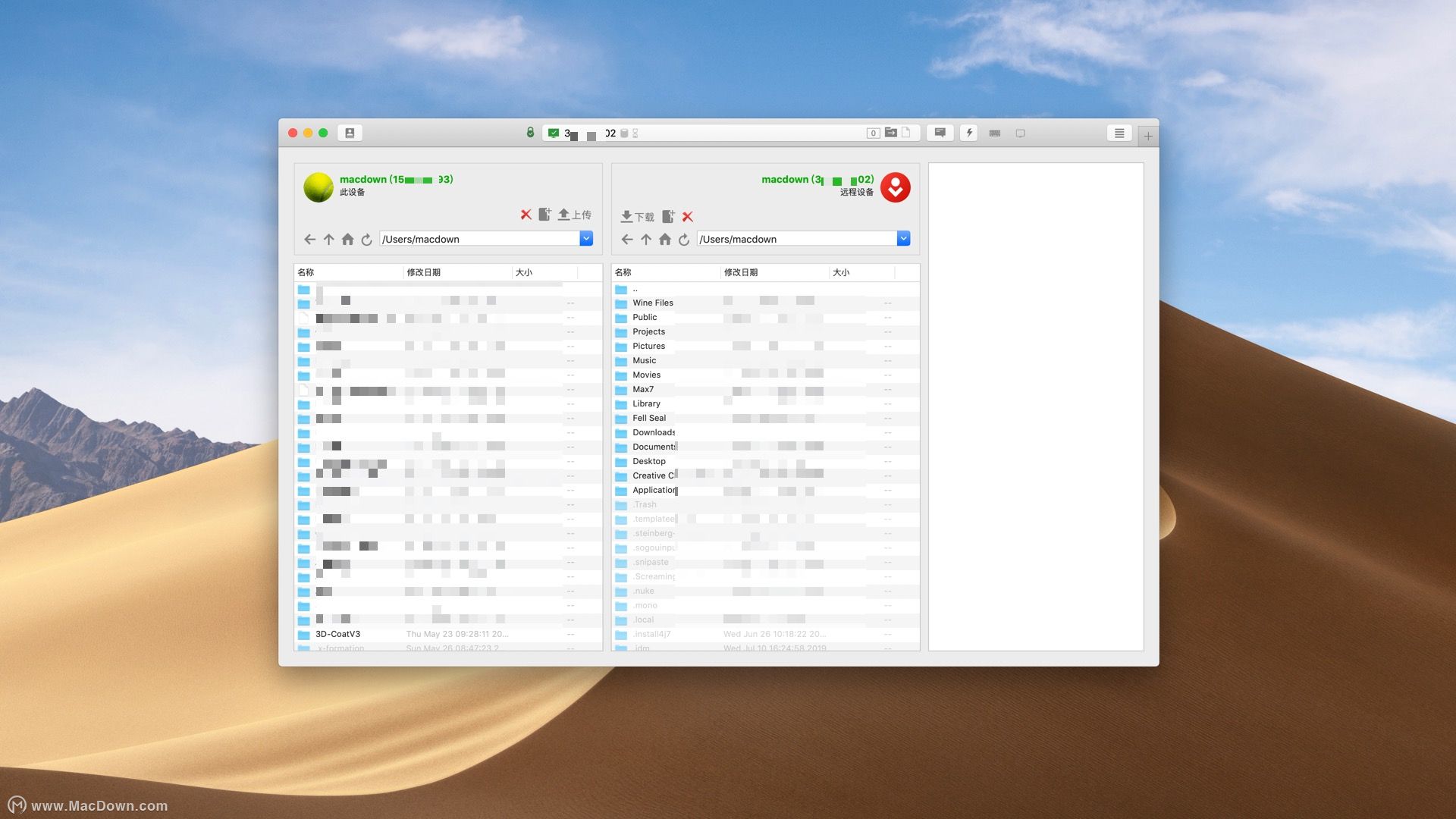Go back in the remote file panel
Screen dimensions: 1456x819
click(x=626, y=239)
